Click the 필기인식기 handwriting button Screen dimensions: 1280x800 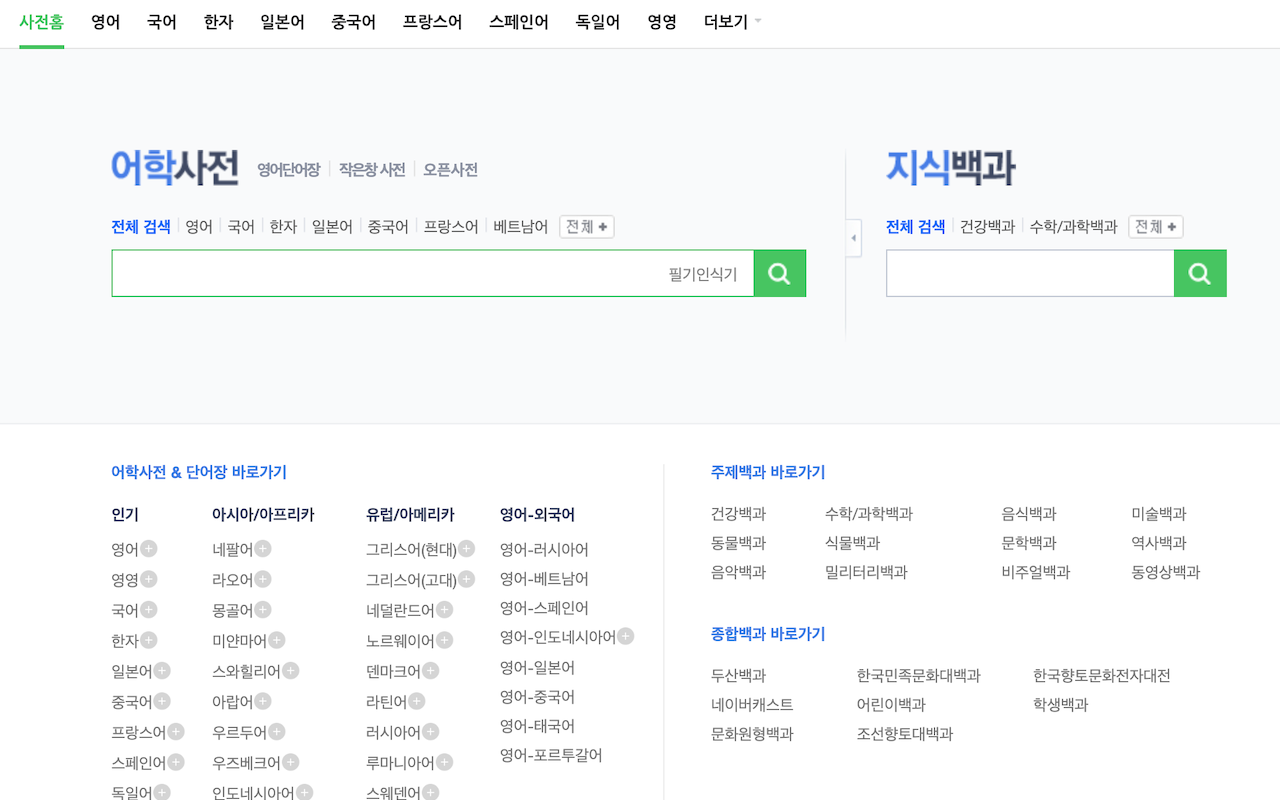coord(703,274)
